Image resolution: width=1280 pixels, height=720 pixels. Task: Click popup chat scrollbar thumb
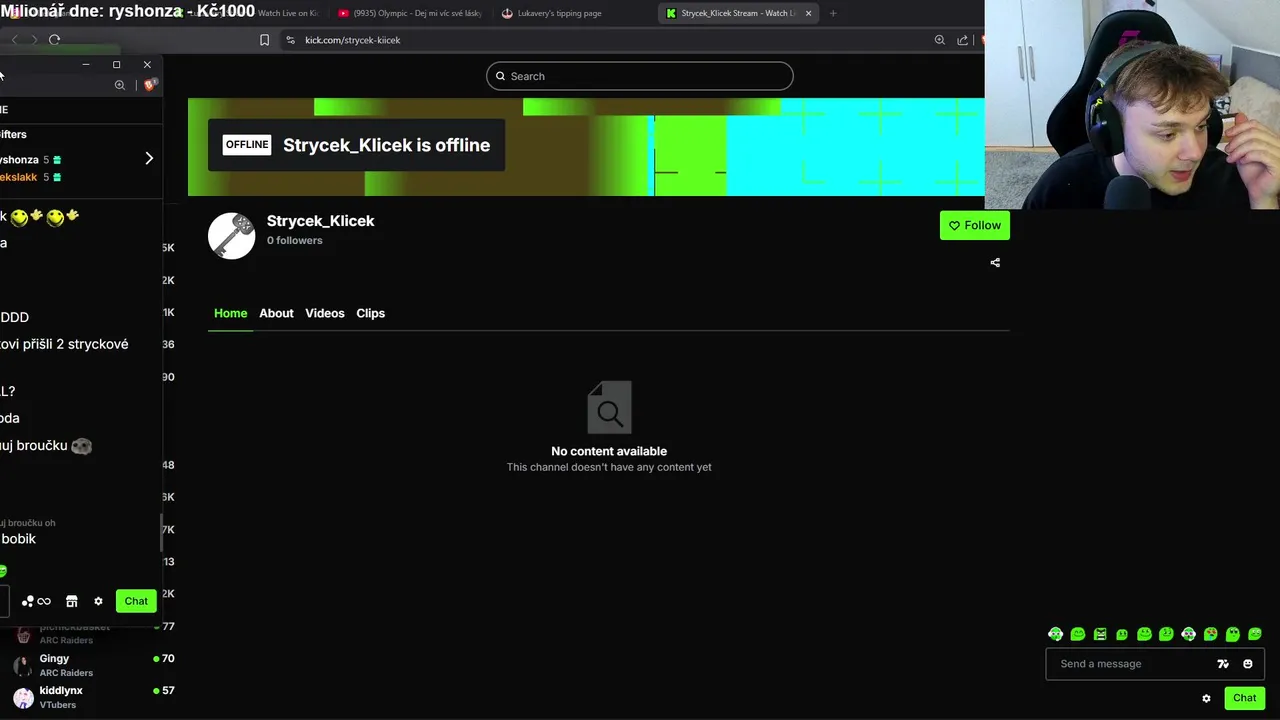[x=162, y=532]
